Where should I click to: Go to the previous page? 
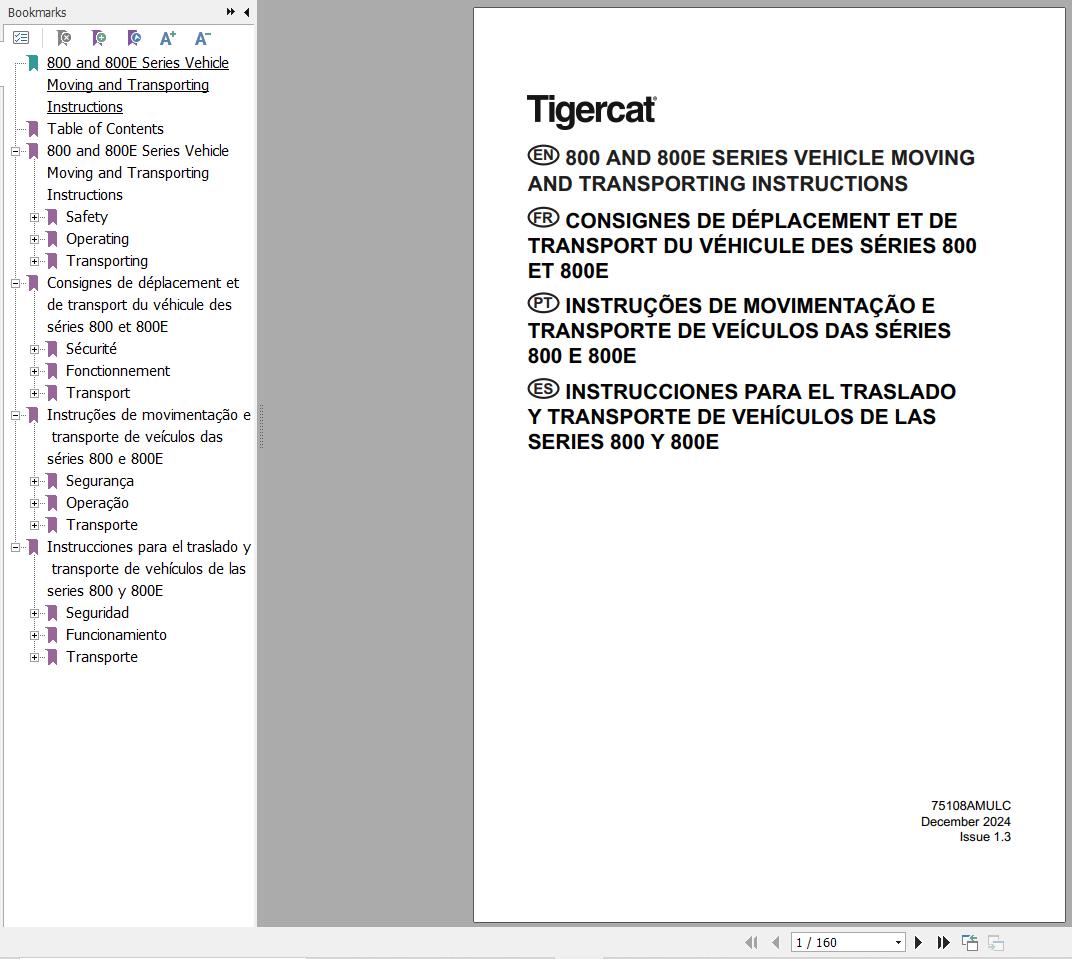pos(775,943)
